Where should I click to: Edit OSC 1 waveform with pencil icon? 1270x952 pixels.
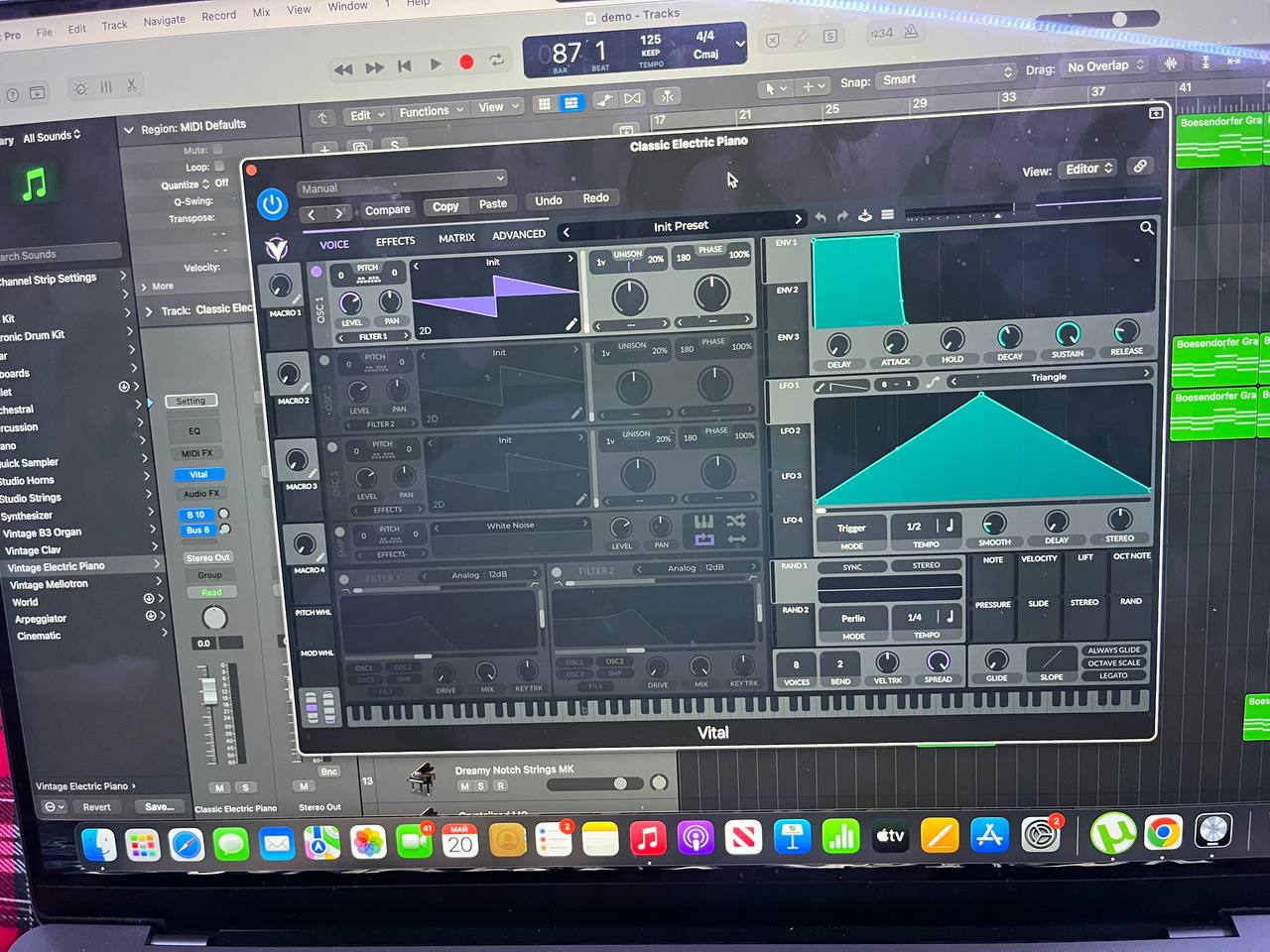571,323
